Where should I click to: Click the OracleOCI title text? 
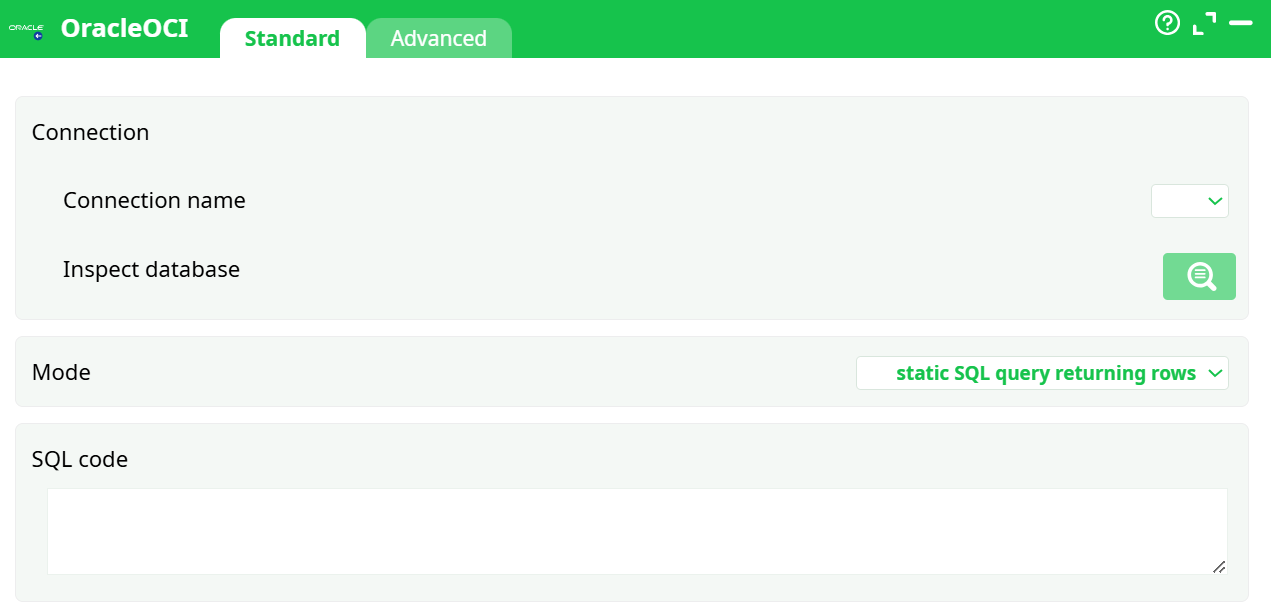124,28
